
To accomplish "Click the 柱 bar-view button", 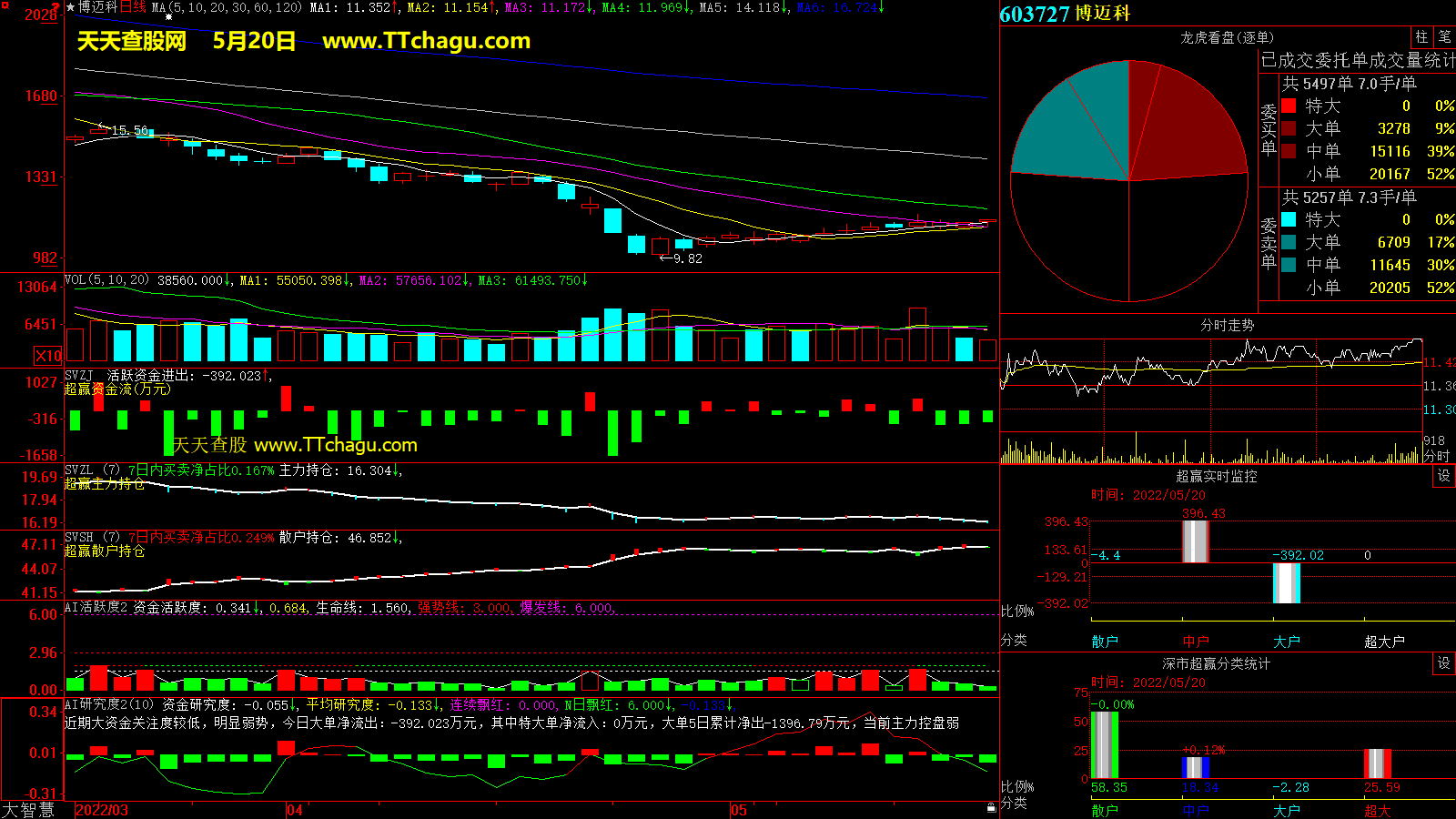I will point(1421,36).
